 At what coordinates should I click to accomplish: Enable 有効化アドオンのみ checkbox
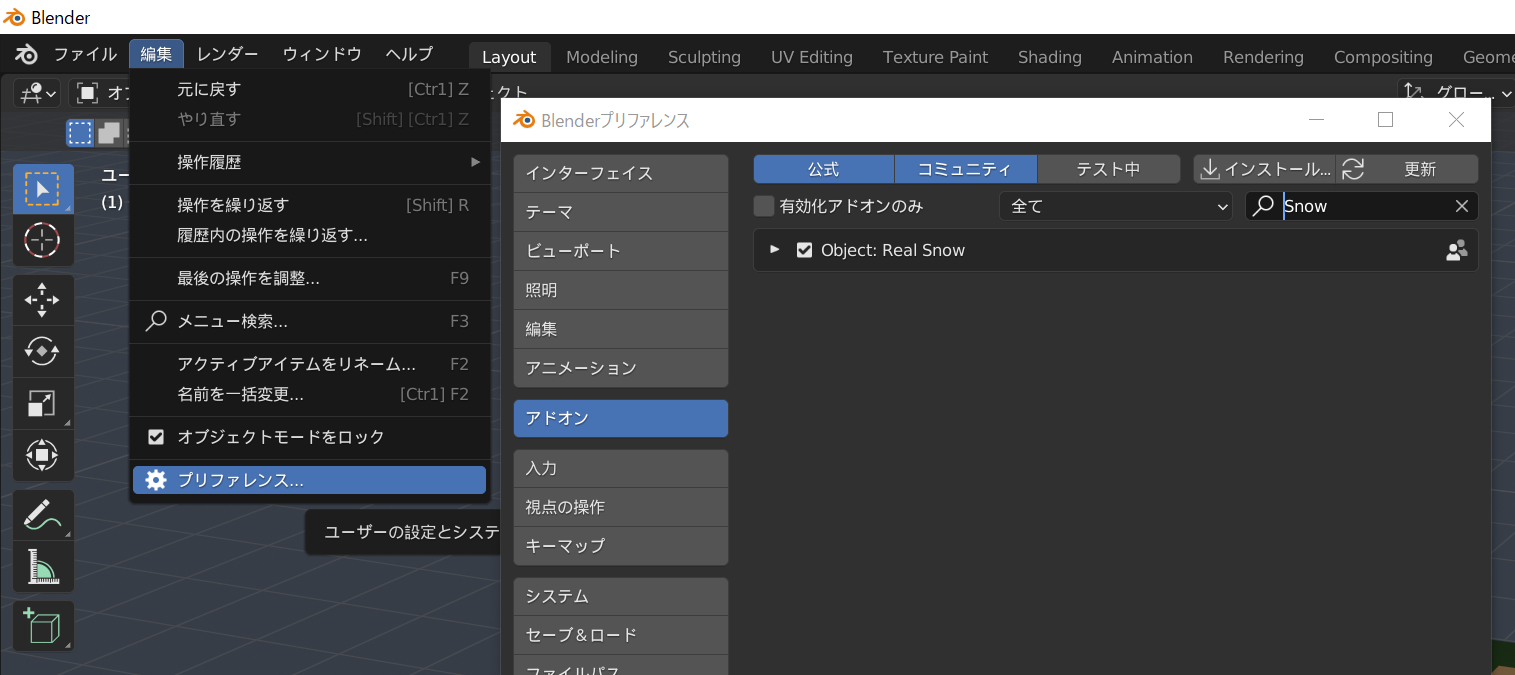764,206
